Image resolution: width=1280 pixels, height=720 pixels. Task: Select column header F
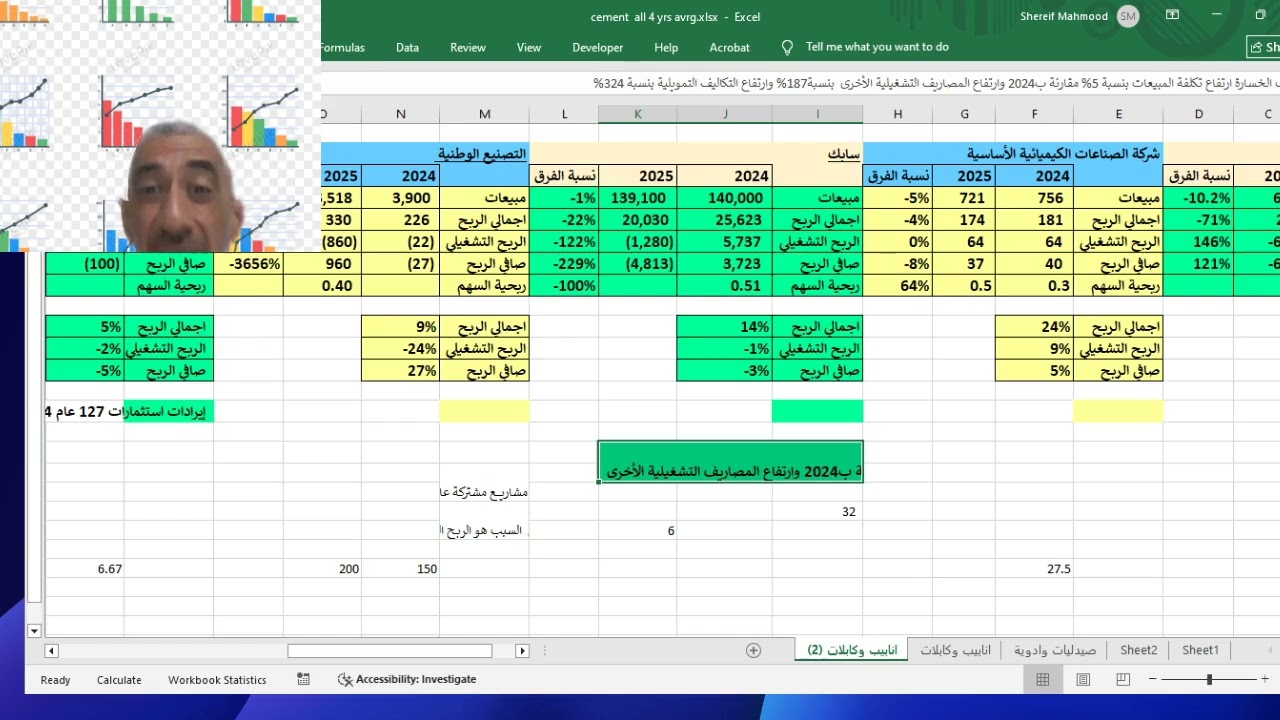1035,114
